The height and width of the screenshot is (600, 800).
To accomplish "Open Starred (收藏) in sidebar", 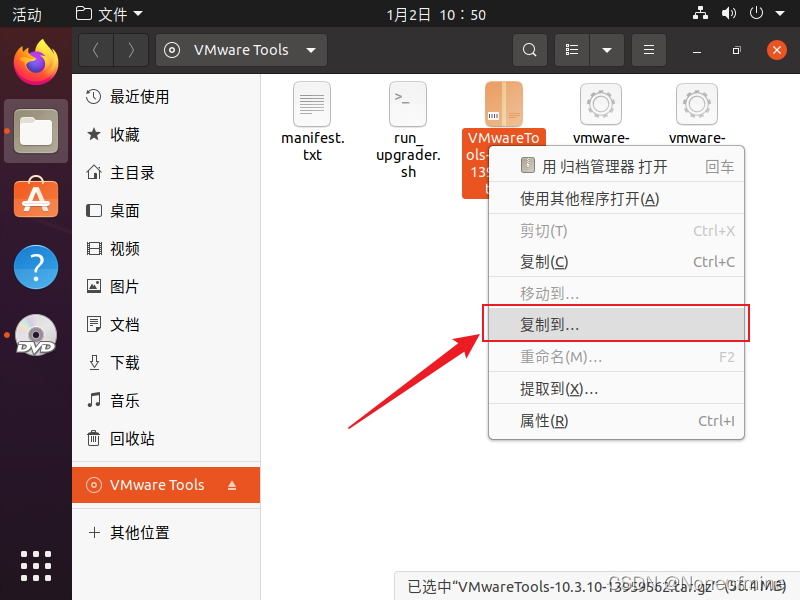I will (x=166, y=135).
